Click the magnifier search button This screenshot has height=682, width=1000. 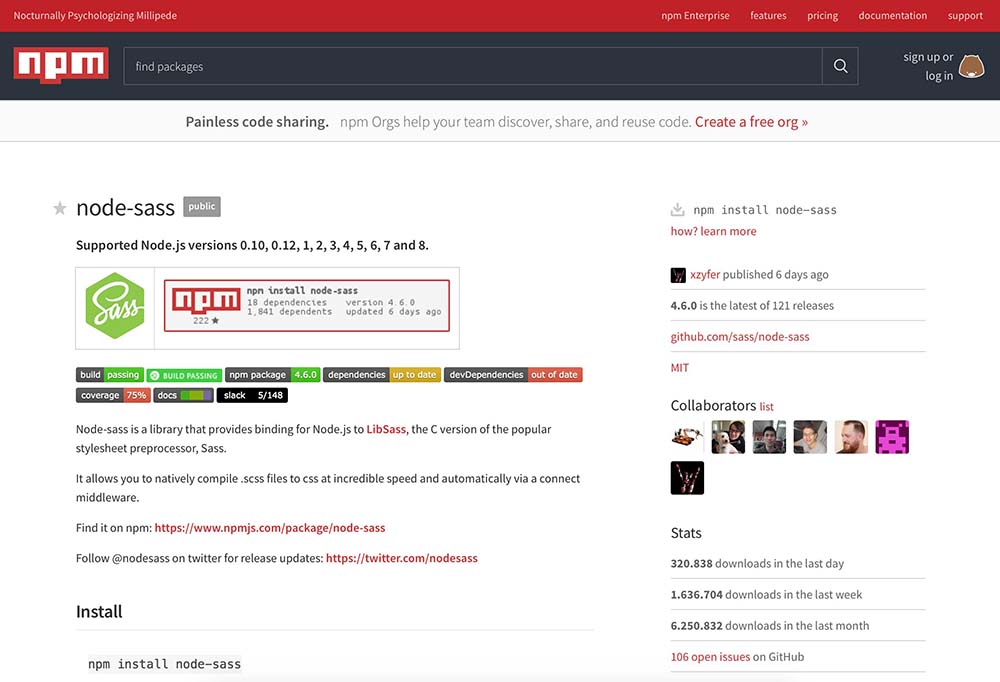pos(841,66)
